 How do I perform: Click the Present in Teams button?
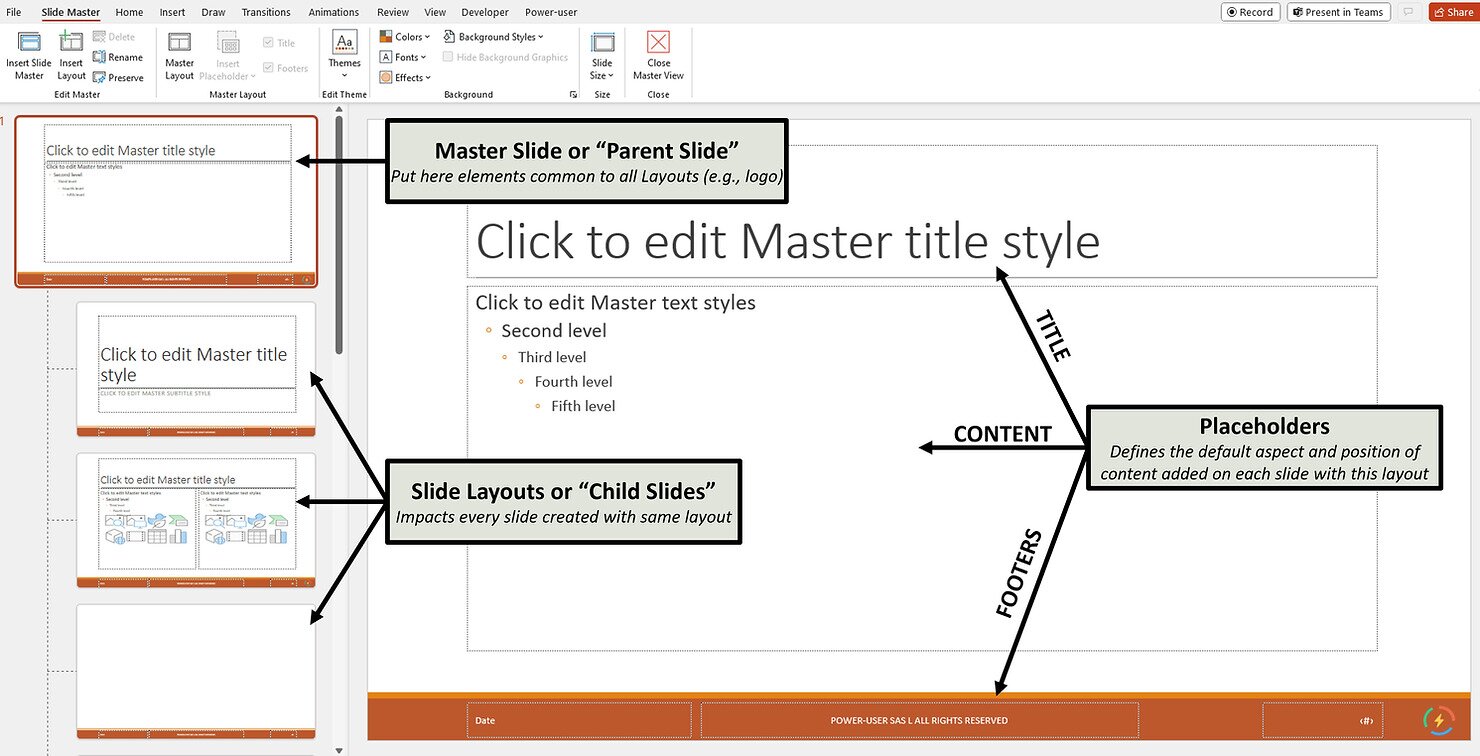tap(1338, 12)
